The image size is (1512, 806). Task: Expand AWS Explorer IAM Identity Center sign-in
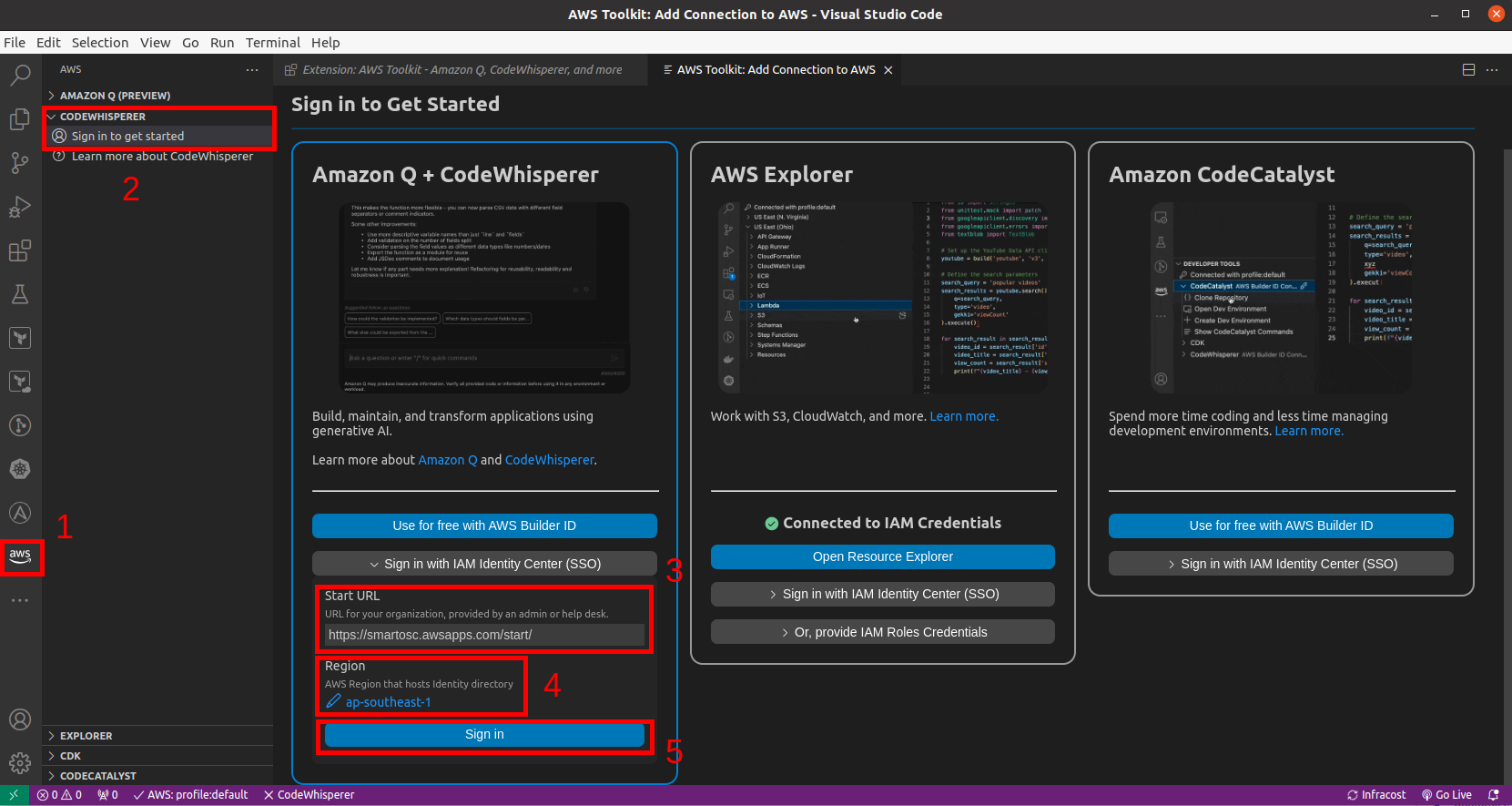point(883,594)
